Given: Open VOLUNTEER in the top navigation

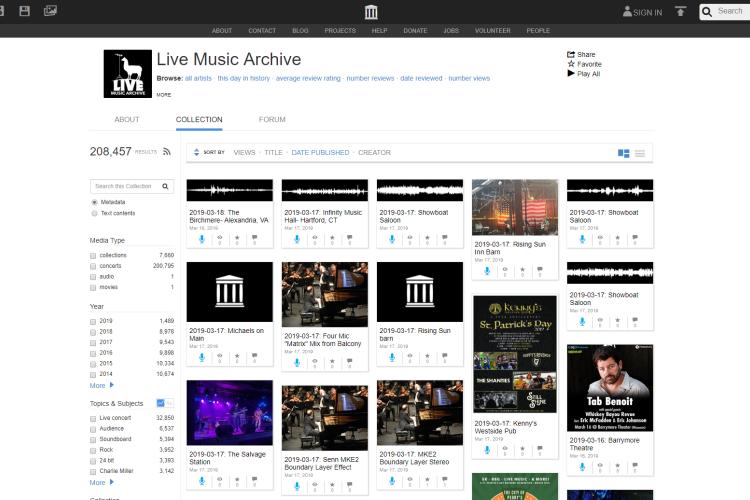Looking at the screenshot, I should [493, 31].
